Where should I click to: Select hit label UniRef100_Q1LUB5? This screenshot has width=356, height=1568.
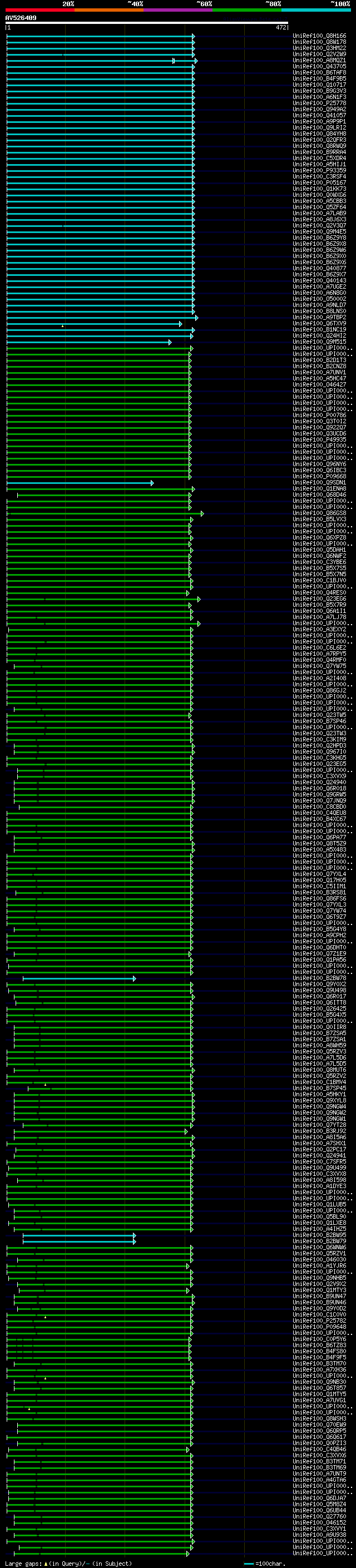(319, 1205)
